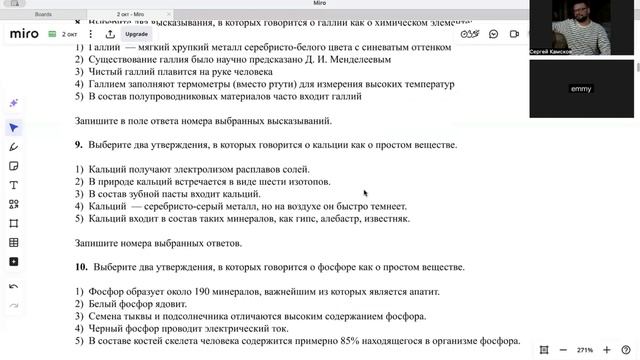640x360 pixels.
Task: Open the help question mark
Action: [x=626, y=350]
